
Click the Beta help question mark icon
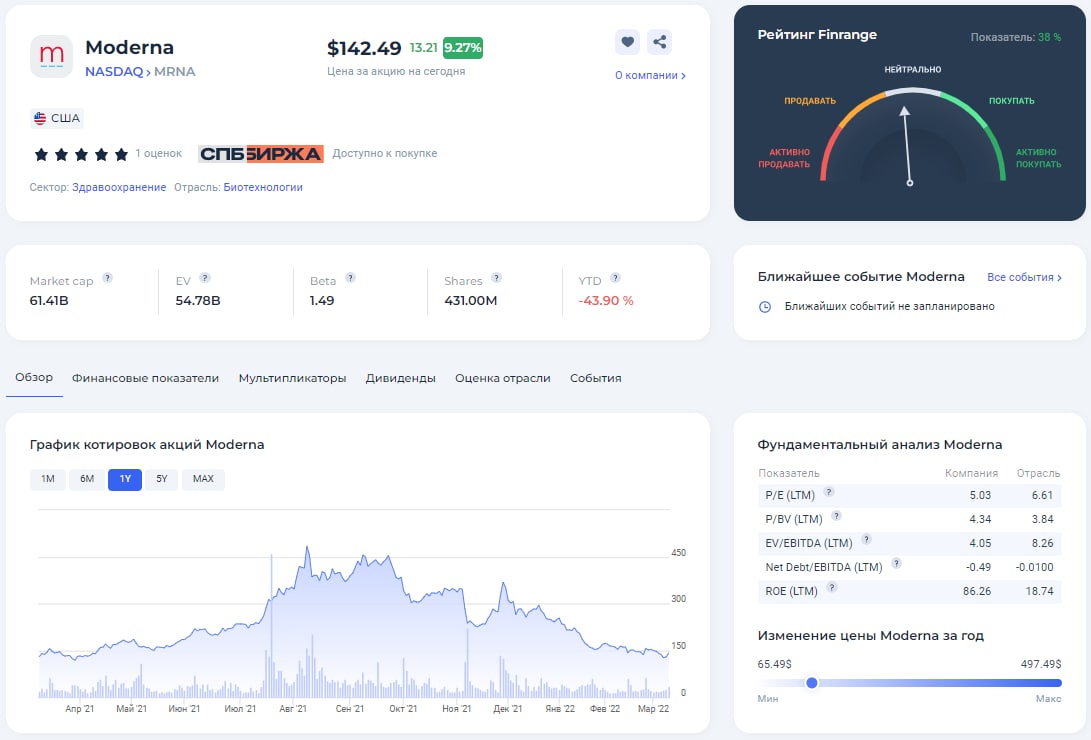point(351,278)
